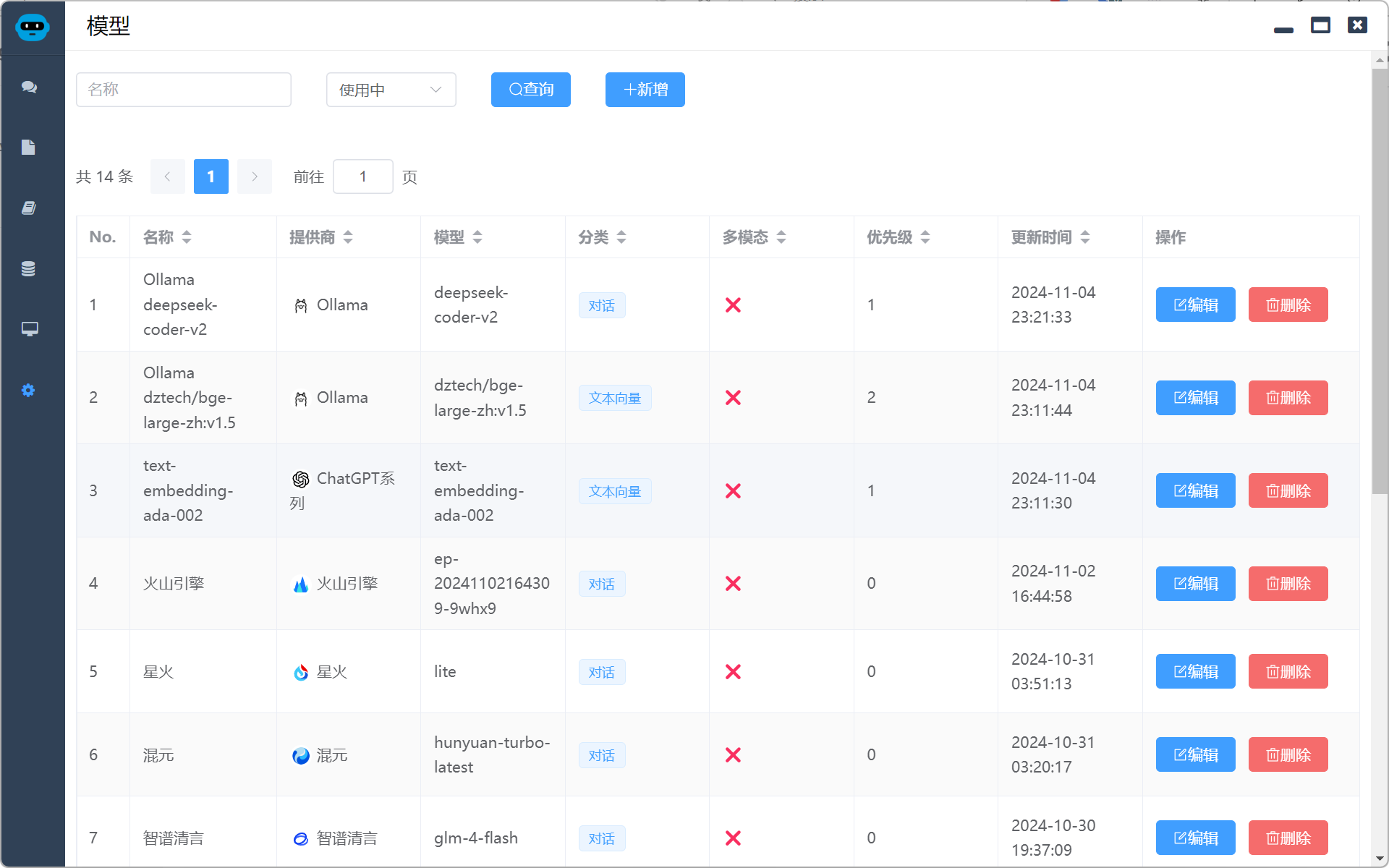
Task: Focus the 名称 search input field
Action: pos(184,90)
